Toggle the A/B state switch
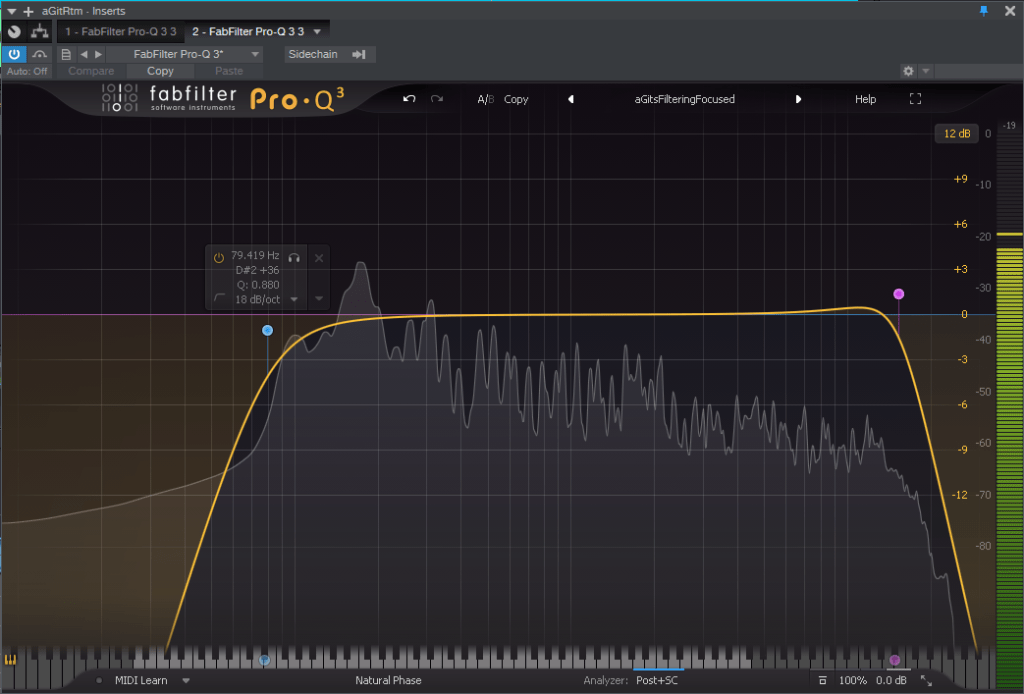Screen dimensions: 1024x694 point(485,99)
